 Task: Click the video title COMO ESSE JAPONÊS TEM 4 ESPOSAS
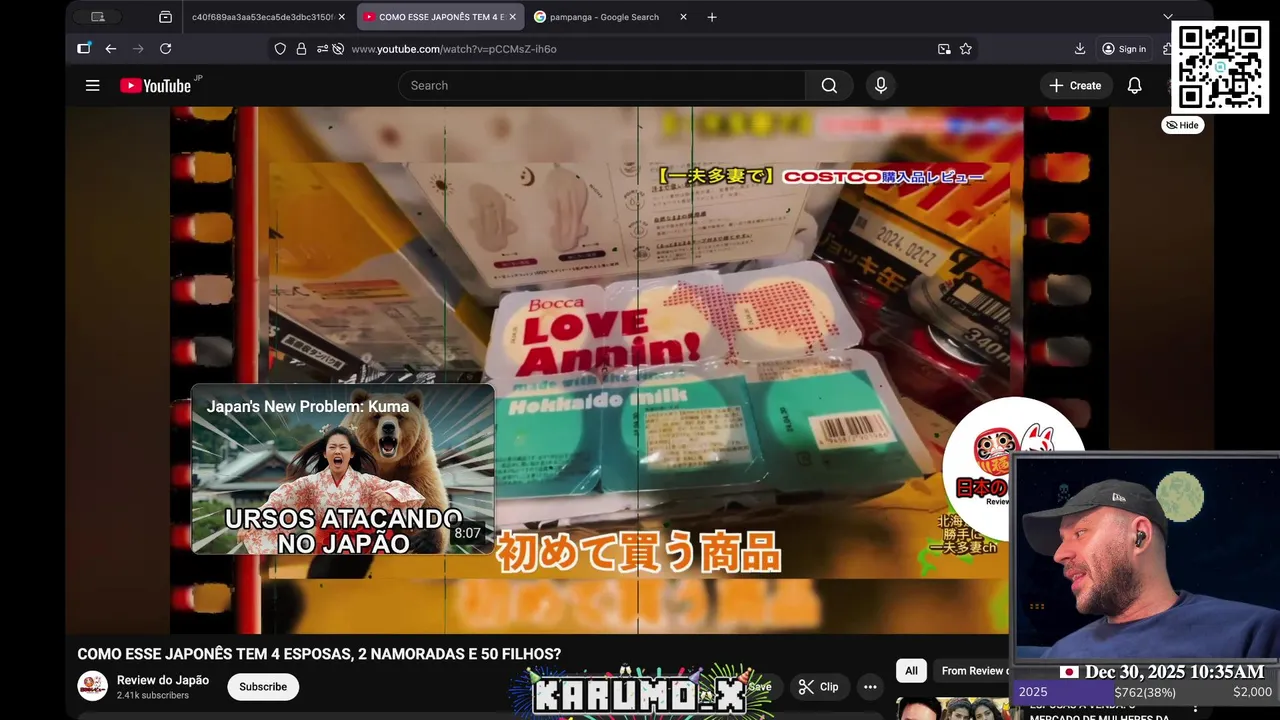(319, 654)
